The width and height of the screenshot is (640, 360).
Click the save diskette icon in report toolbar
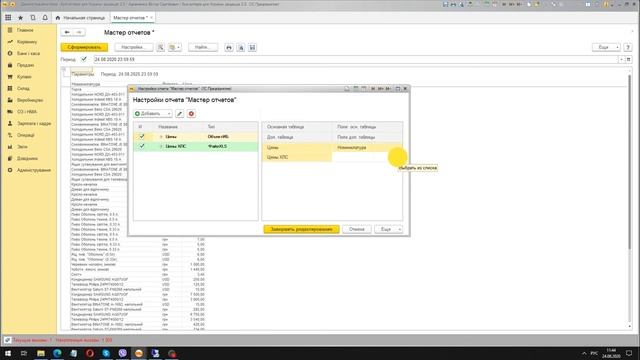(252, 47)
